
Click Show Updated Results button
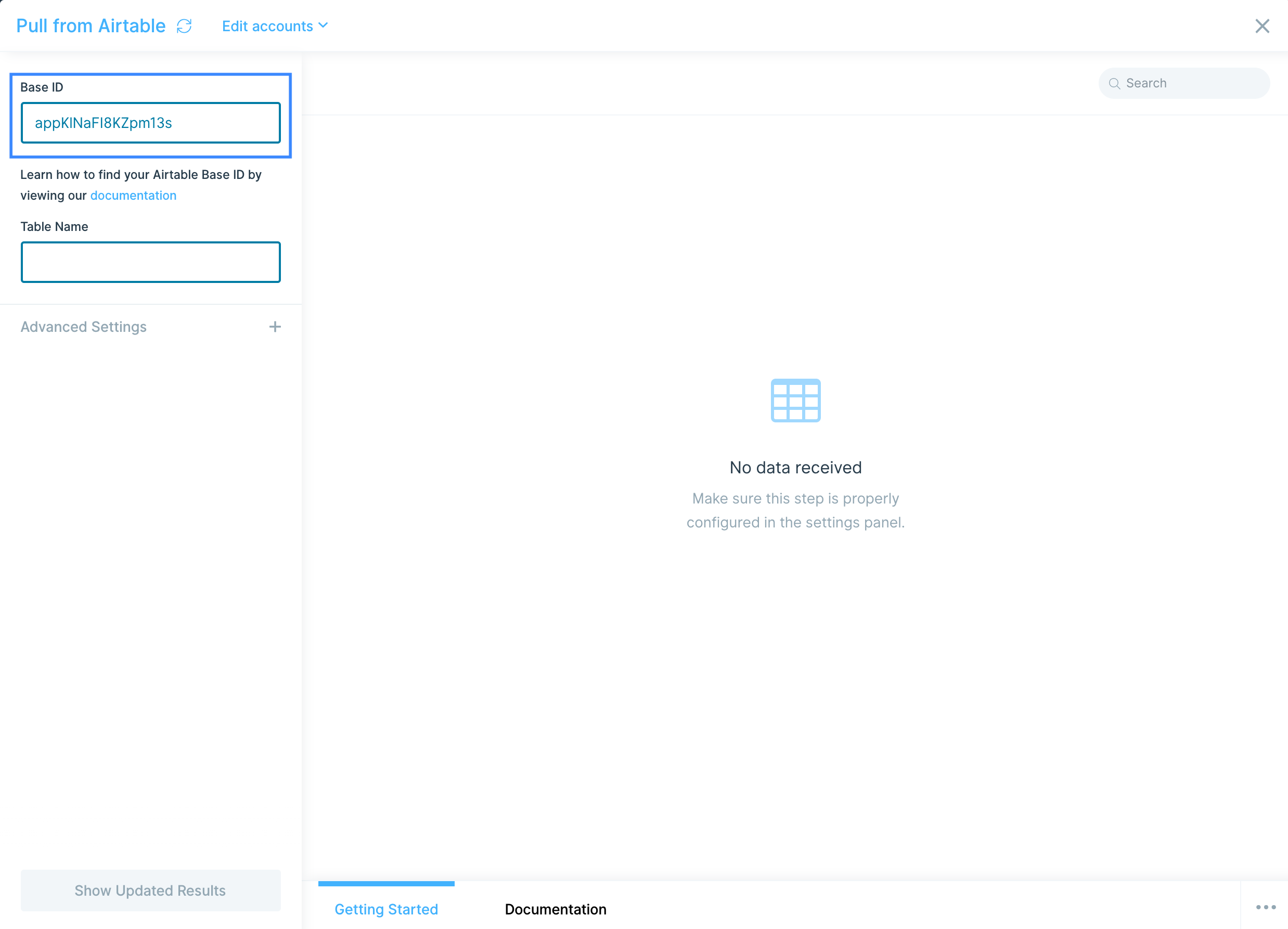coord(150,890)
